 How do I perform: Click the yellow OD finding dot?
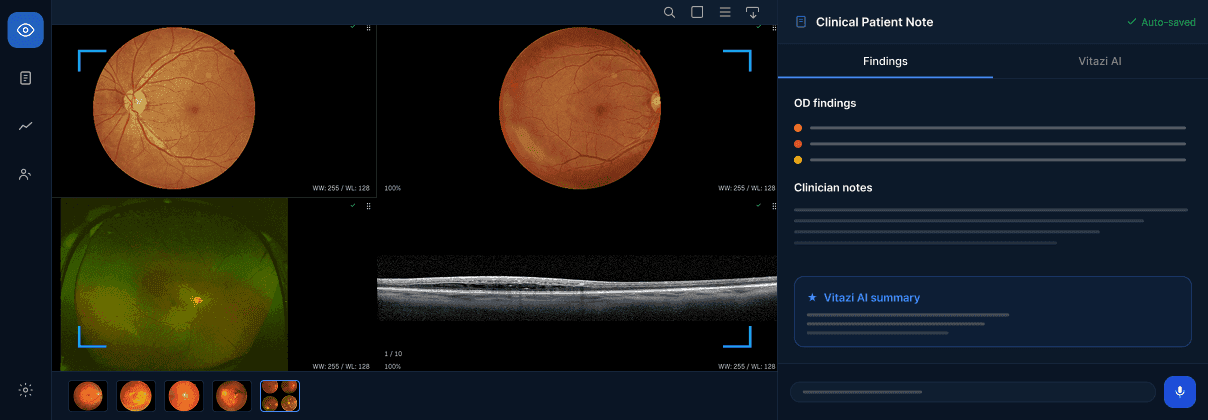point(798,160)
